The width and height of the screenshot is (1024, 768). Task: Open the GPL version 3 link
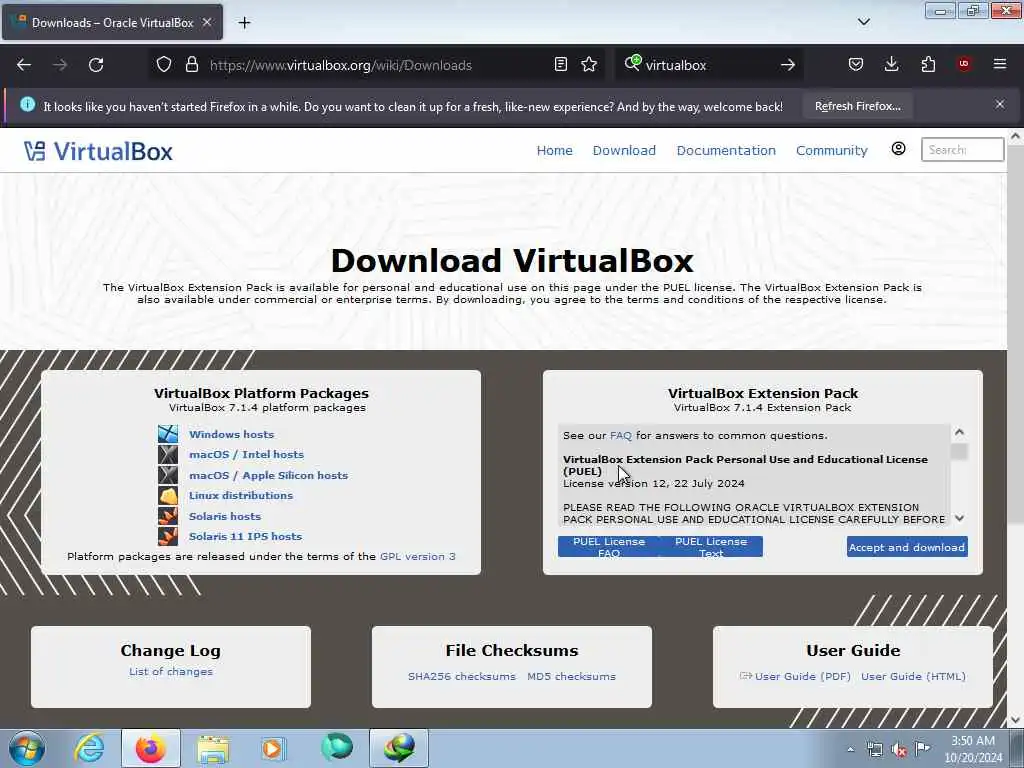point(418,556)
